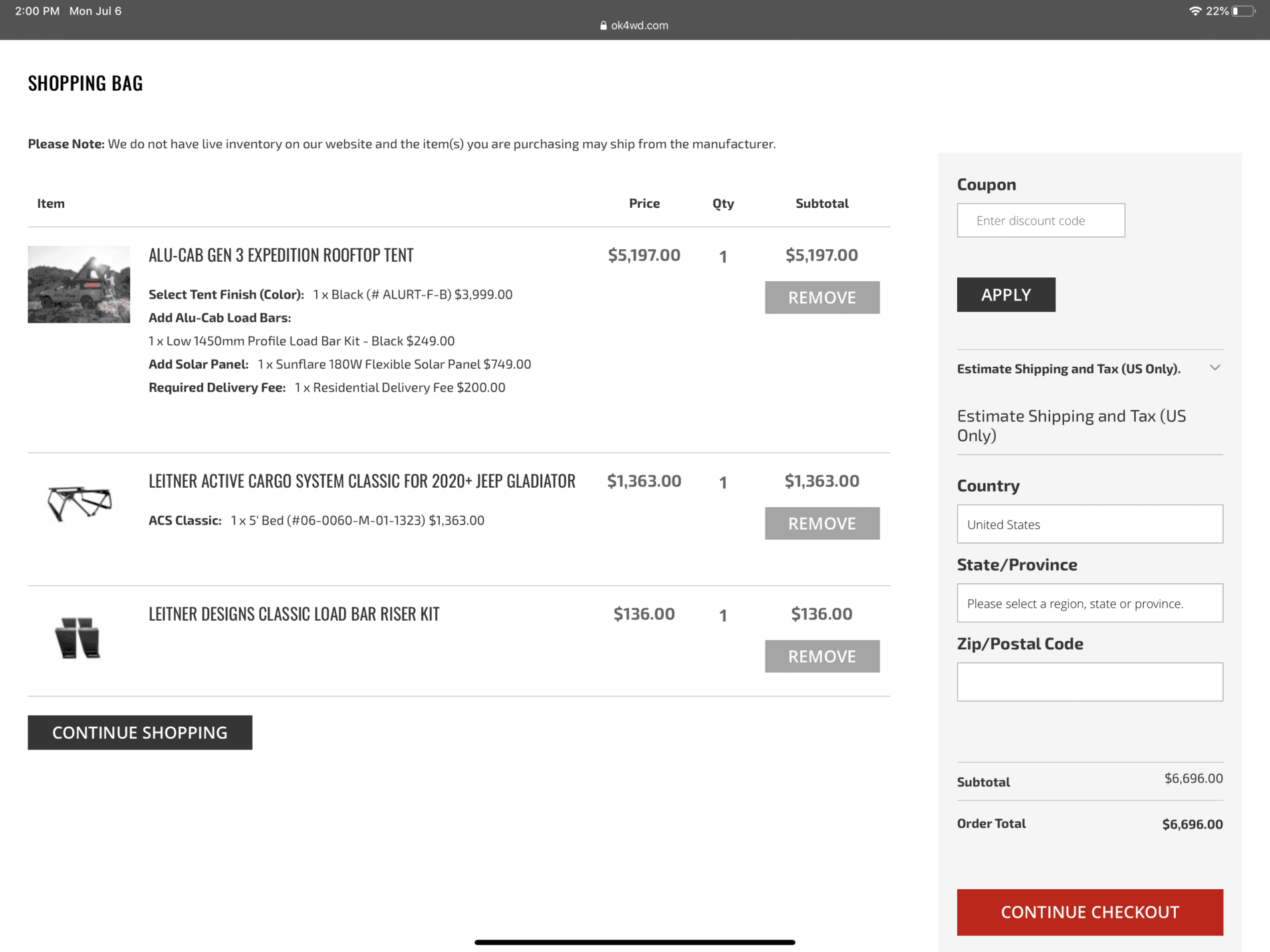Select the $5,197.00 price of the rooftop tent

point(644,255)
